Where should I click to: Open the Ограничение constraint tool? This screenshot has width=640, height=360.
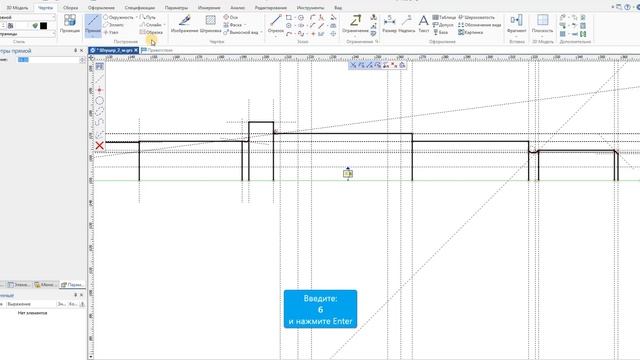(355, 24)
